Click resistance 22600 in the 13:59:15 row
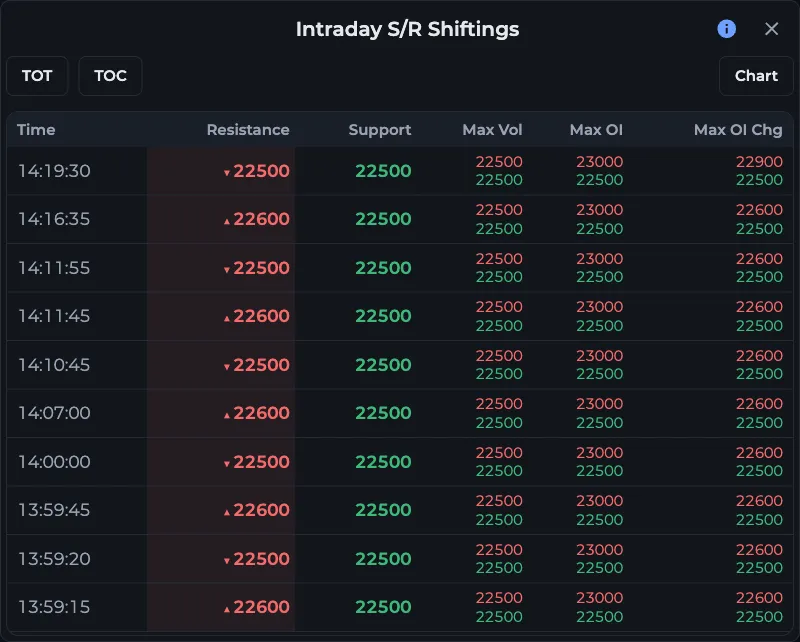The width and height of the screenshot is (800, 642). click(x=261, y=607)
